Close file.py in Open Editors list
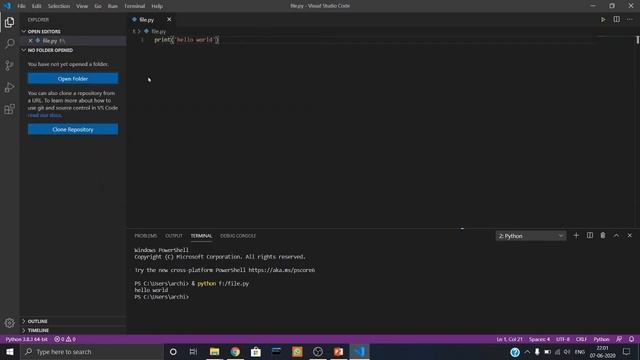Viewport: 640px width, 360px height. (x=30, y=41)
